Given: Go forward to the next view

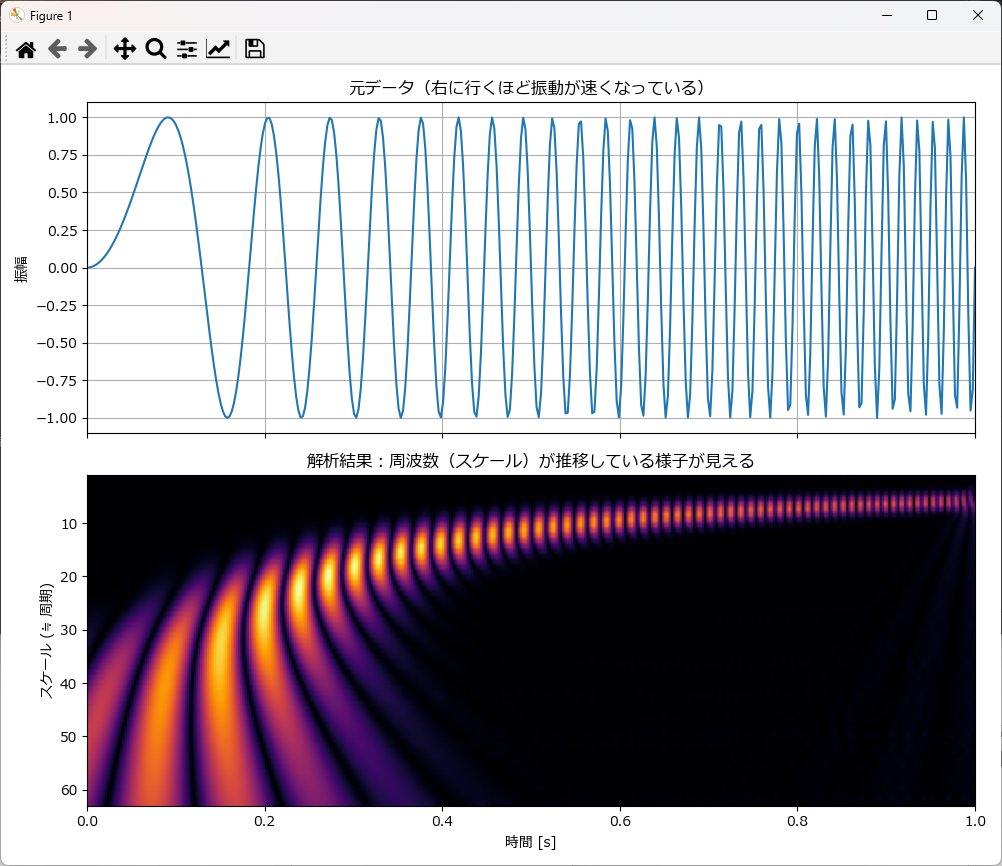Looking at the screenshot, I should [88, 49].
